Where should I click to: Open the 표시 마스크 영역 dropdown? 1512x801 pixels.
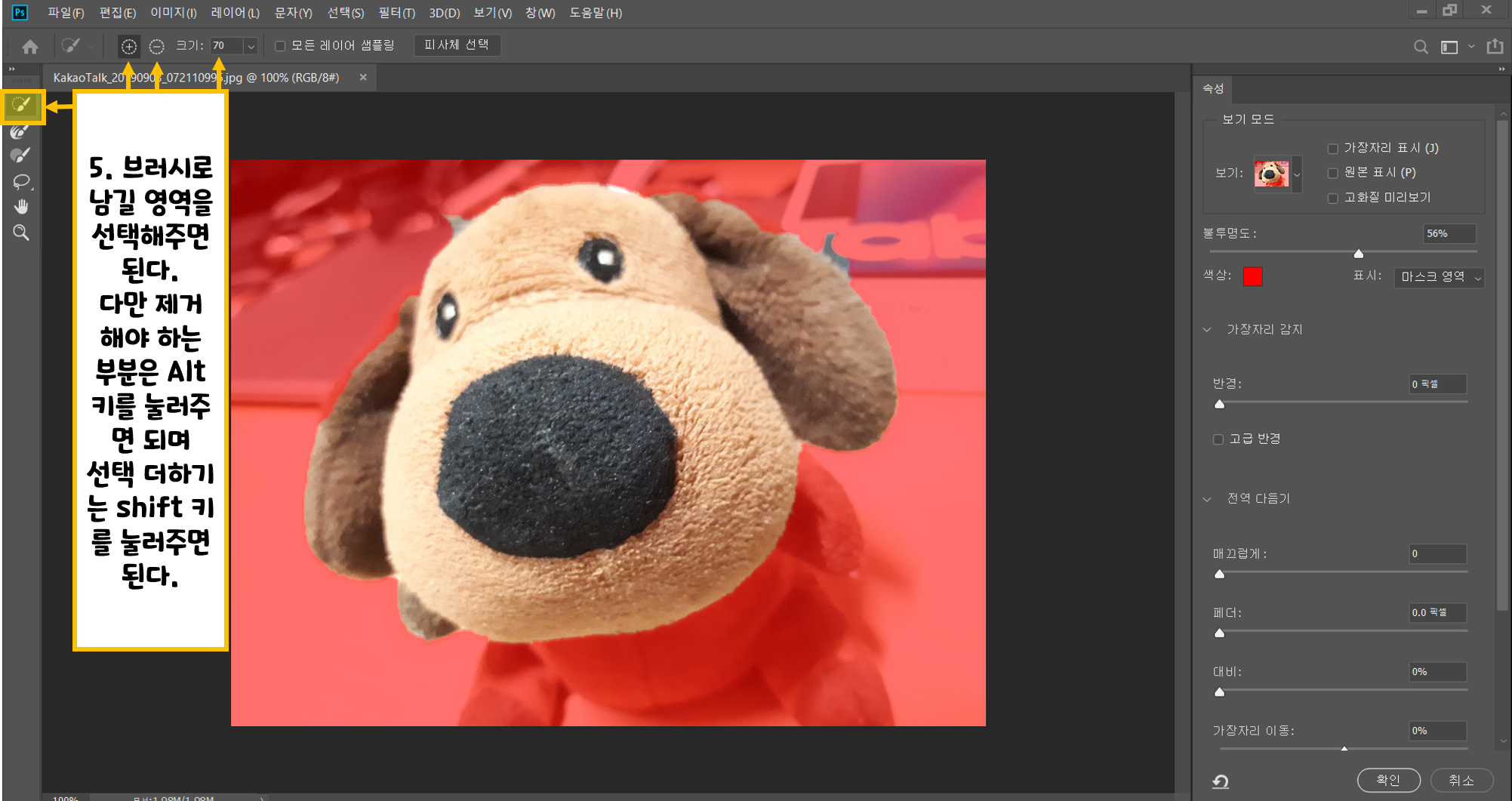1439,277
